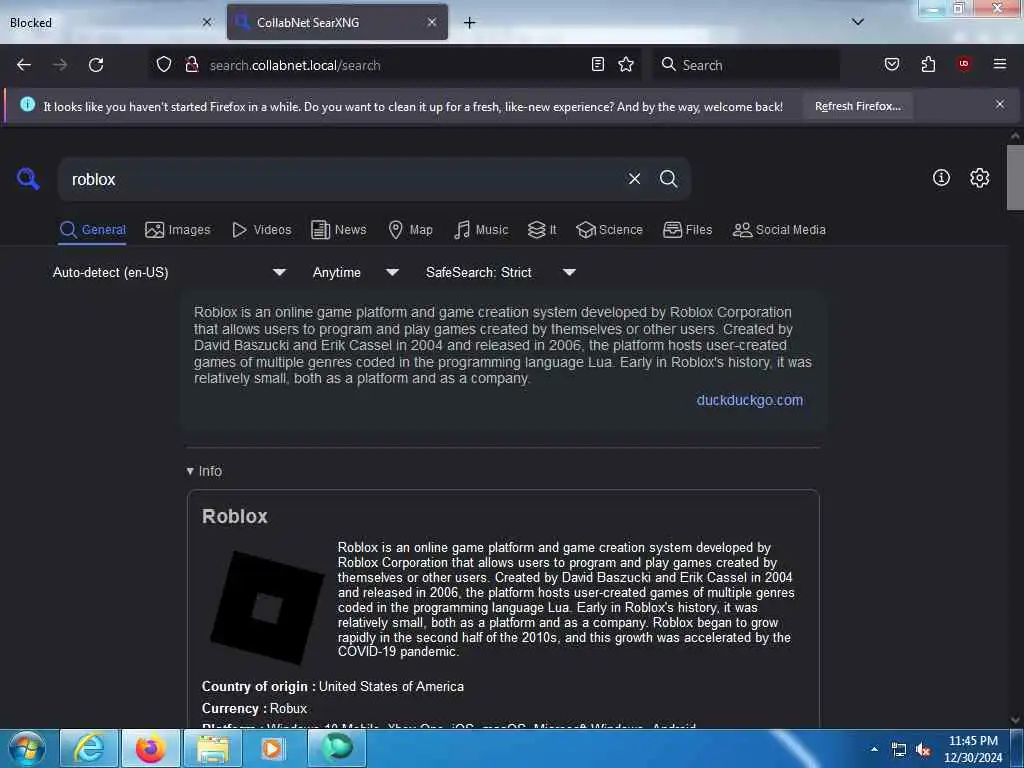Clear the roblox search query

[634, 178]
